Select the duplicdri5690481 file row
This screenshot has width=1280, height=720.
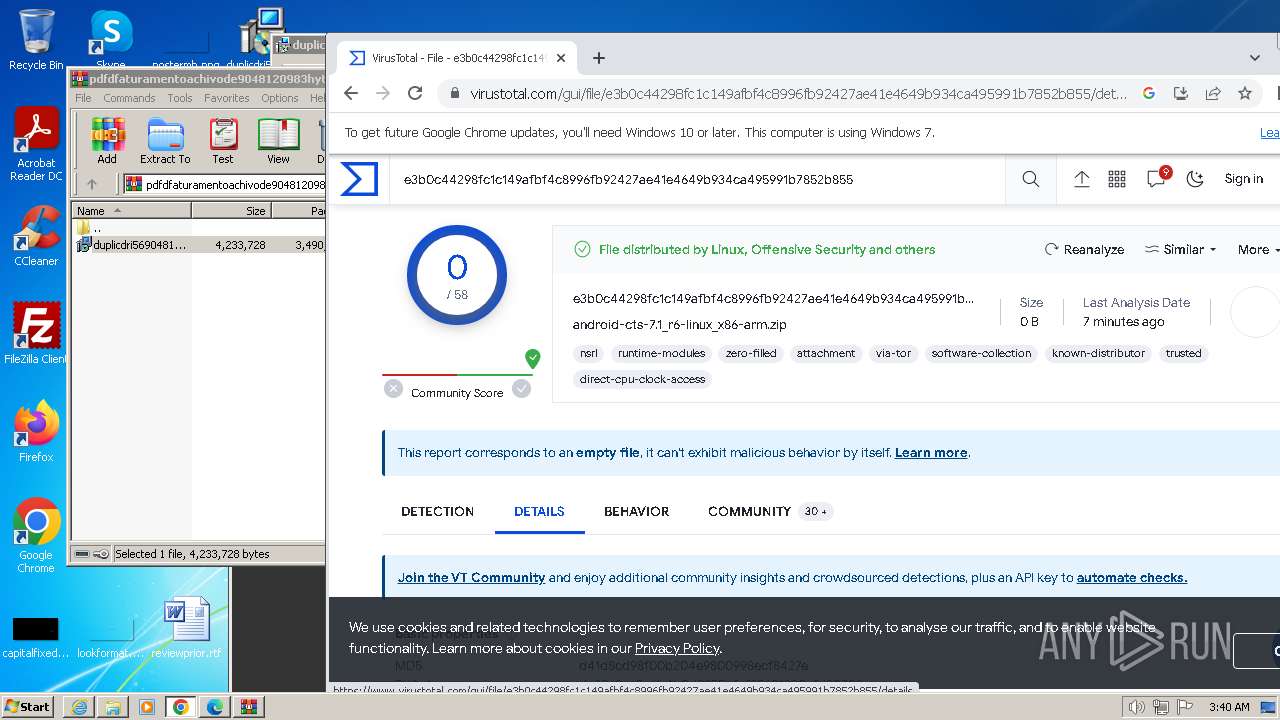(x=198, y=244)
